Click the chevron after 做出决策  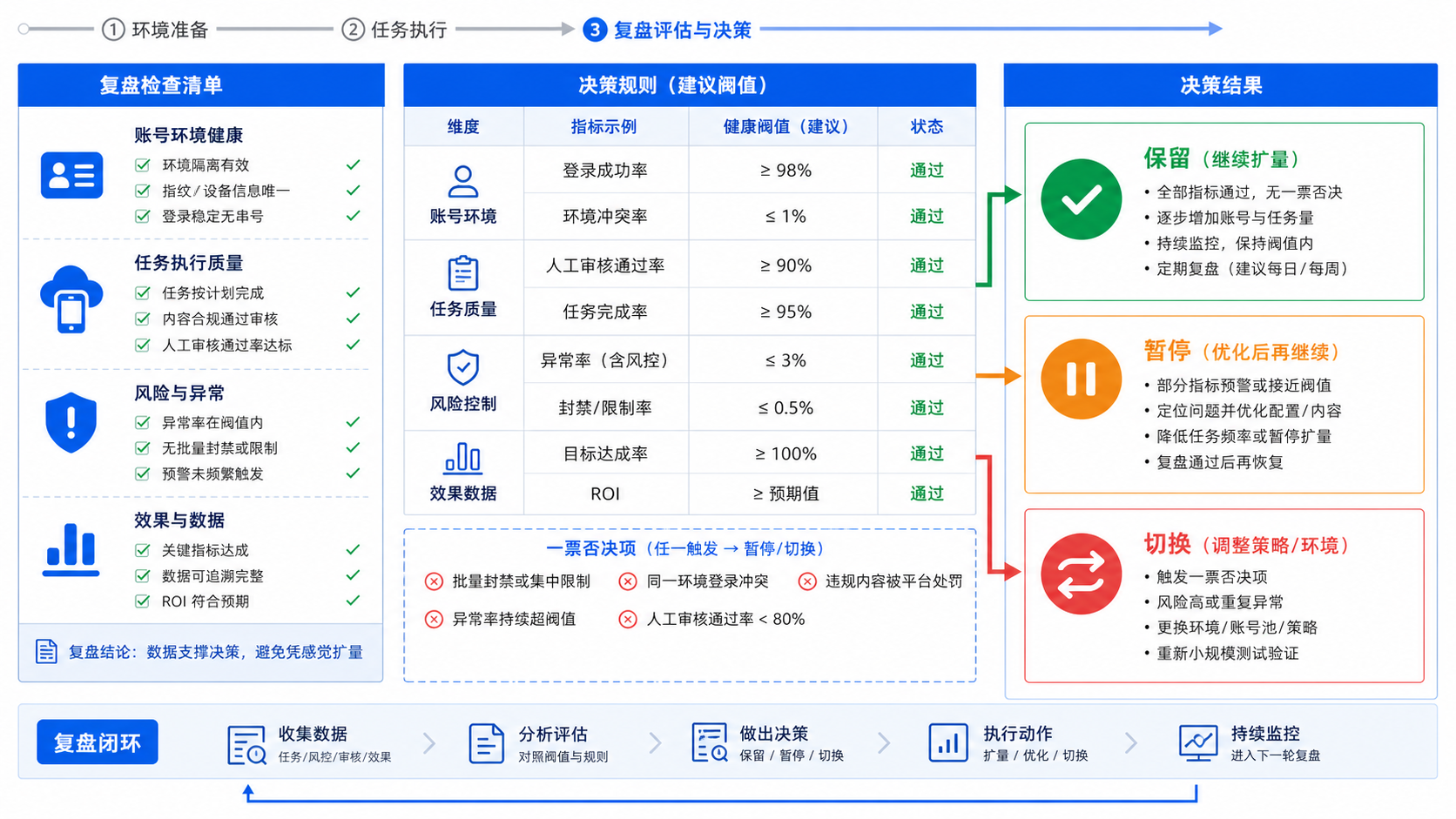pos(884,743)
